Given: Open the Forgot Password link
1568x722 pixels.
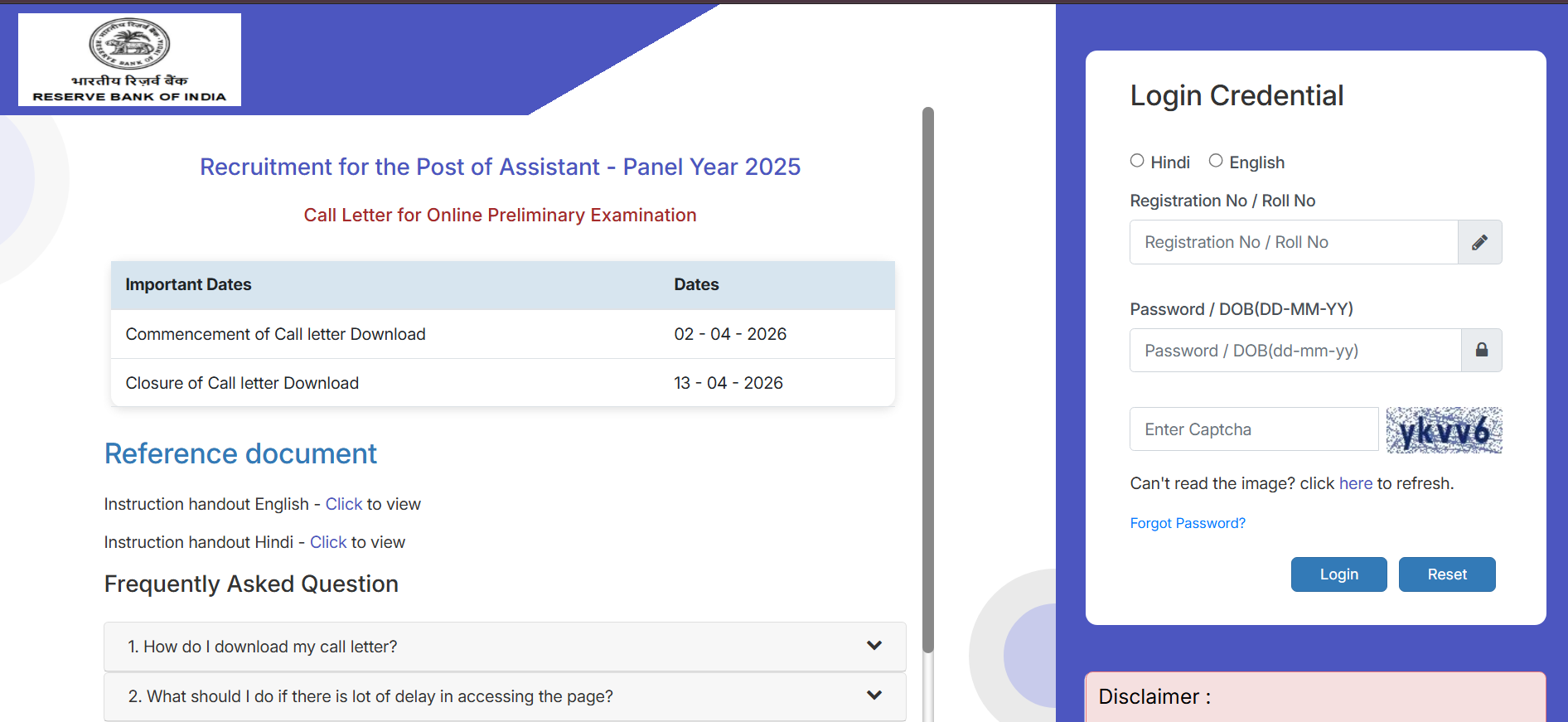Looking at the screenshot, I should pos(1187,523).
